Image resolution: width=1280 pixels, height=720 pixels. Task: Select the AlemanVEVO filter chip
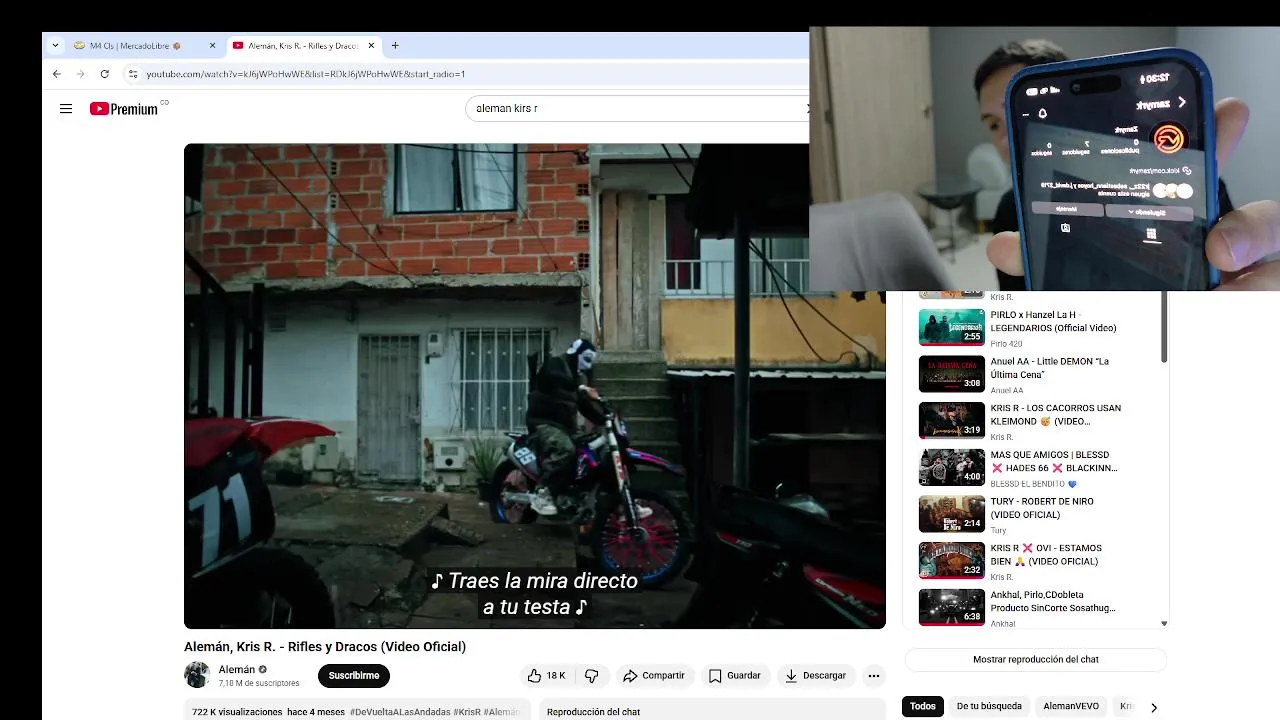tap(1071, 706)
